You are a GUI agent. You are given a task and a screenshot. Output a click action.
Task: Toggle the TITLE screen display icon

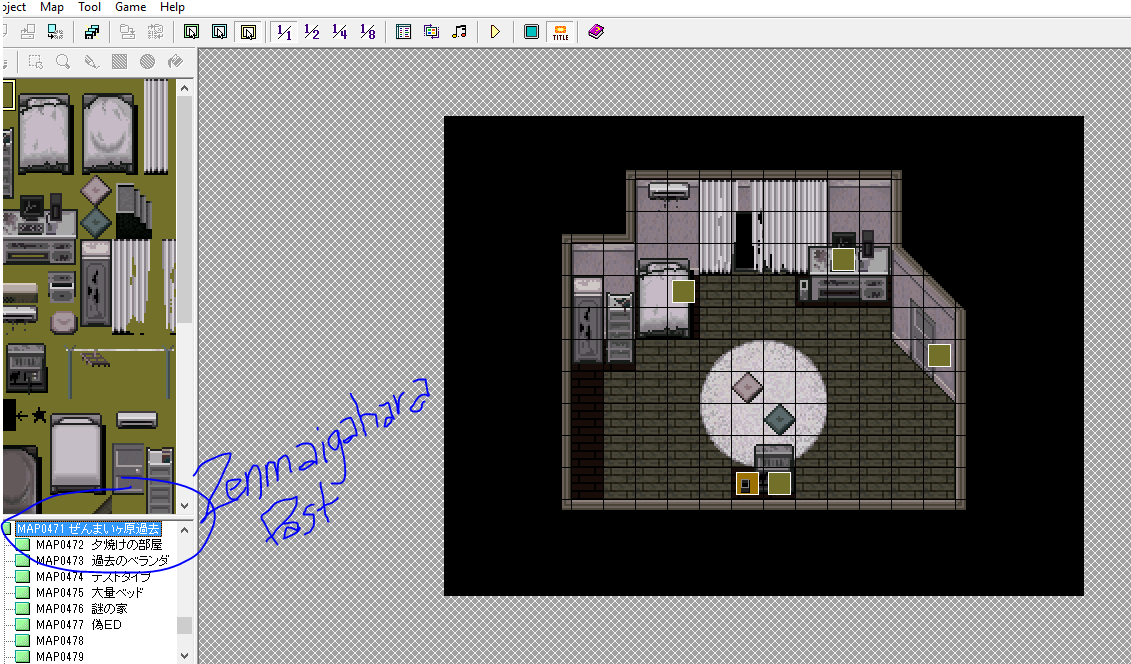(x=560, y=32)
